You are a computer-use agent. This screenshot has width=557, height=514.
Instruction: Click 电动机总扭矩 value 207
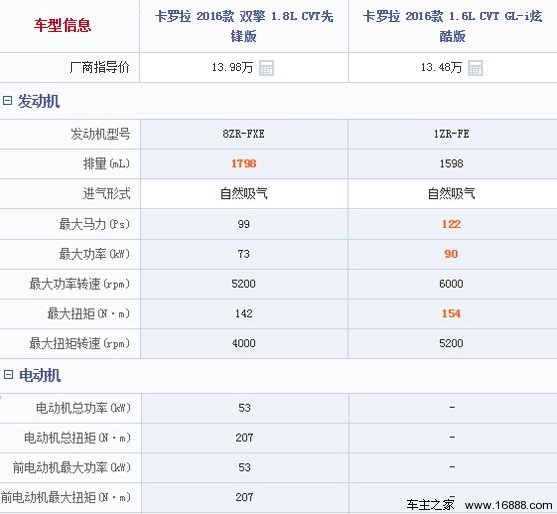pos(244,438)
